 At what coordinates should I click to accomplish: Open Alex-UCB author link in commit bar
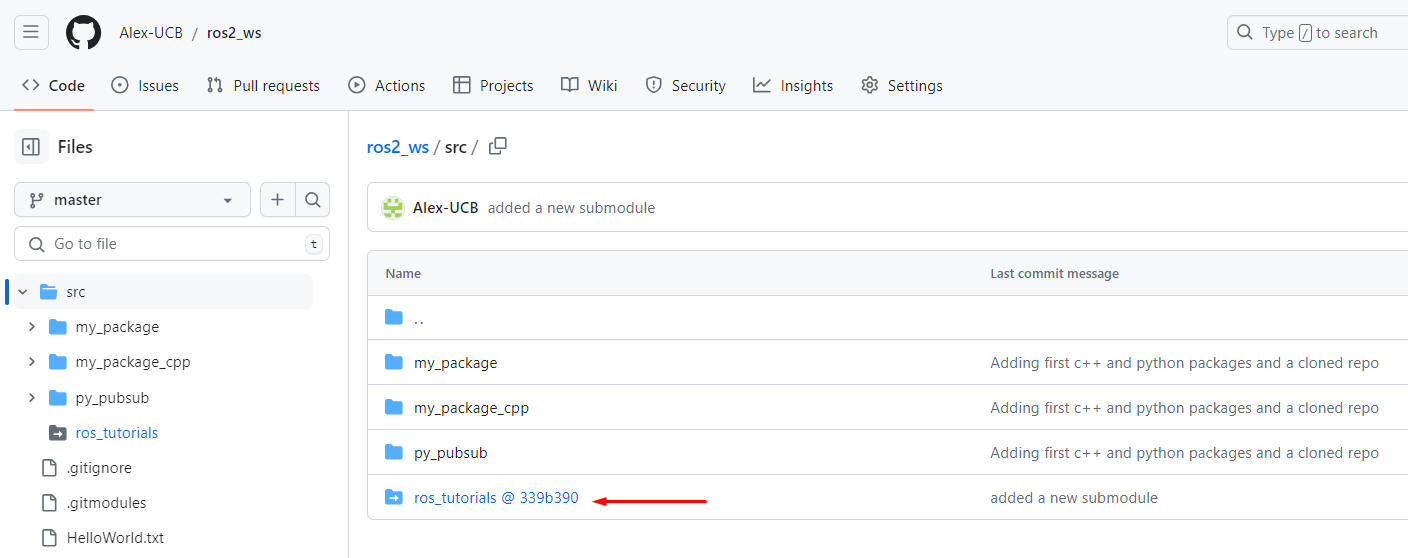click(x=446, y=208)
